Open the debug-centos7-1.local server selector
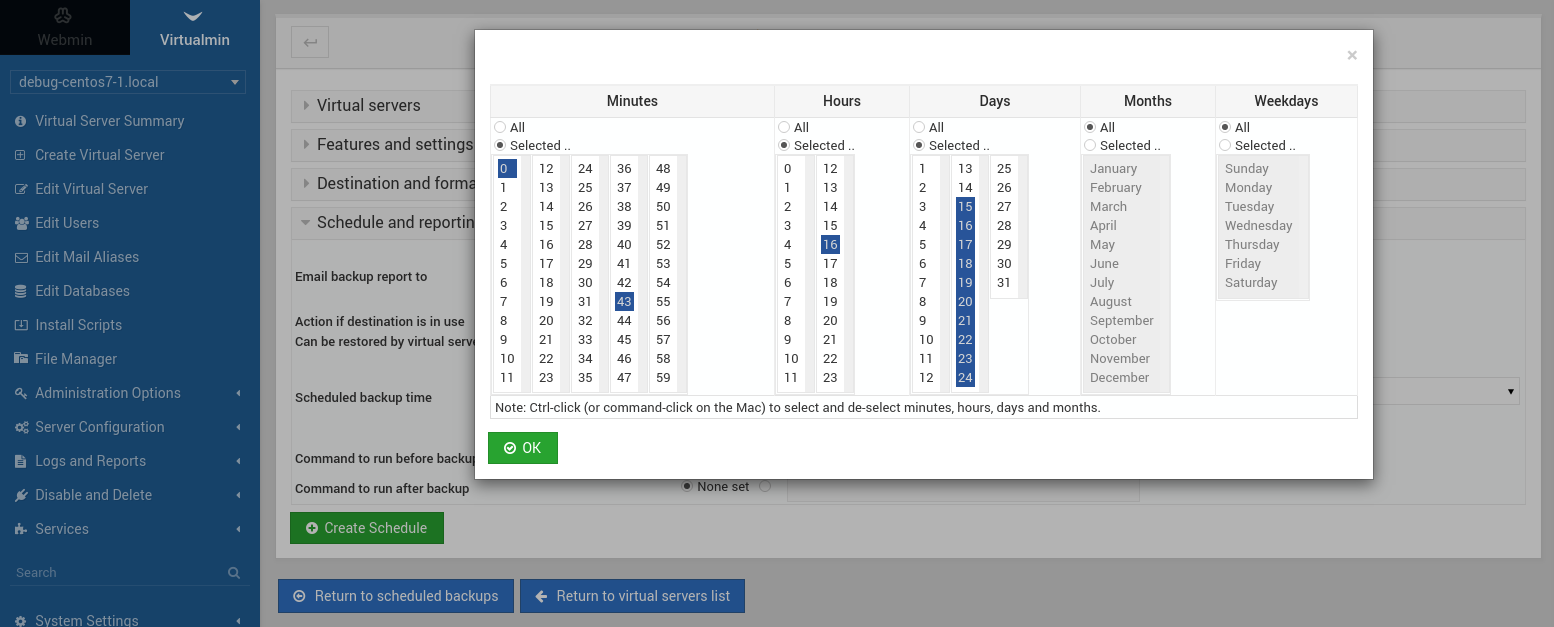 [126, 82]
